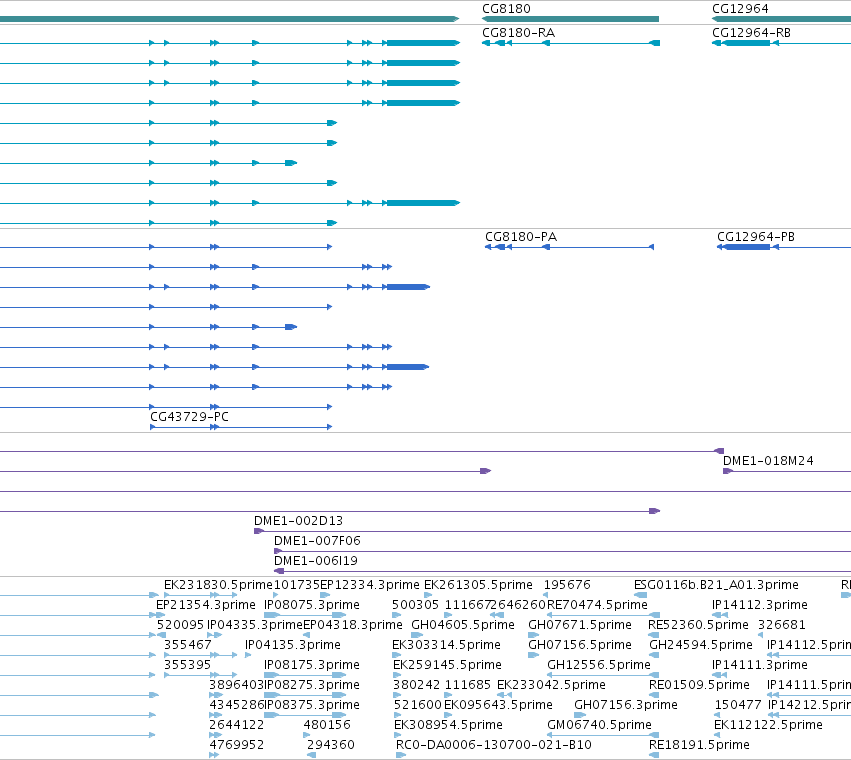Select the CG12964-PB protein label
Image resolution: width=851 pixels, height=760 pixels.
756,237
